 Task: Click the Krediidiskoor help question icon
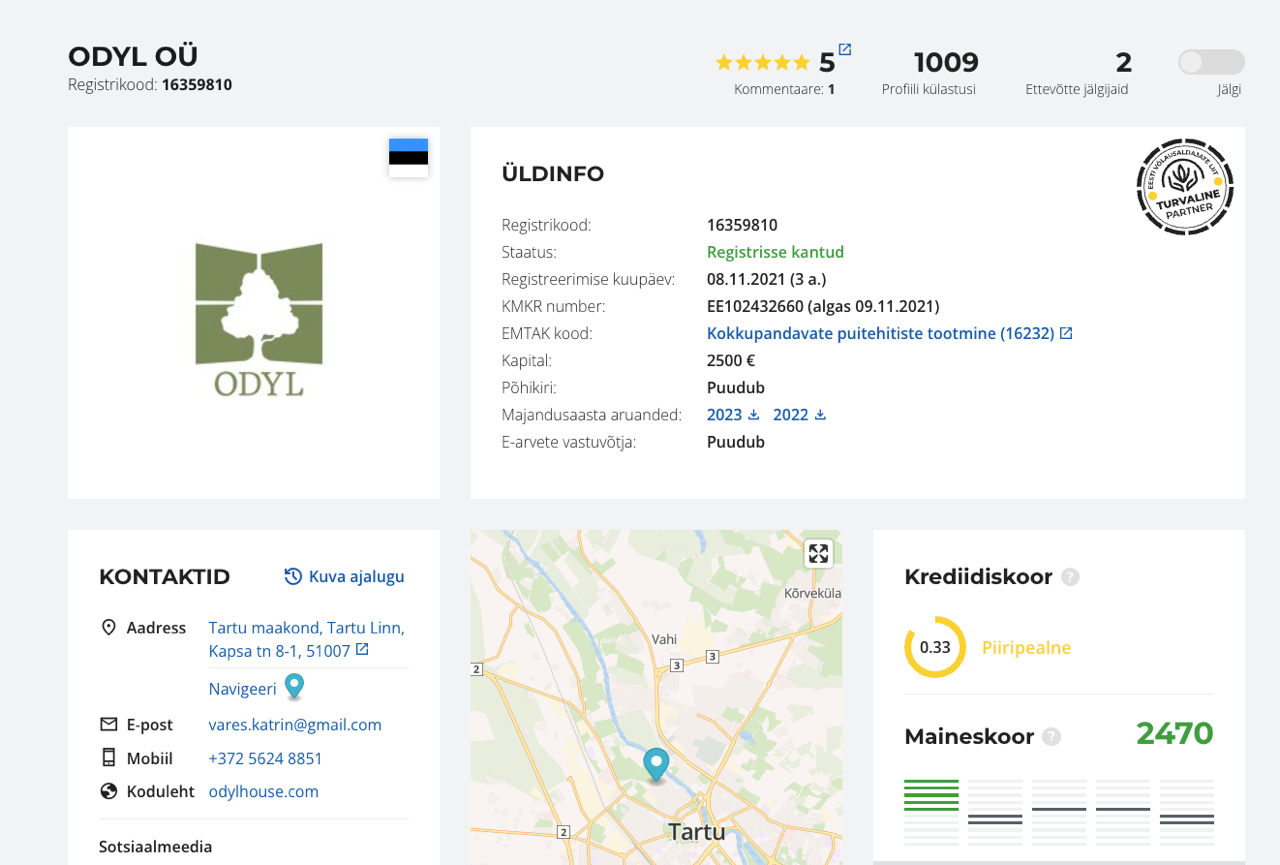click(x=1070, y=577)
